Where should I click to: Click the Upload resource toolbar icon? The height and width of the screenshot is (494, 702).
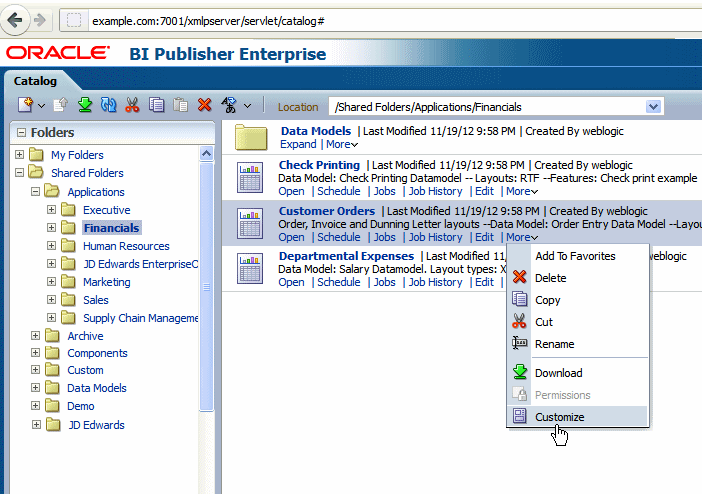tap(60, 105)
